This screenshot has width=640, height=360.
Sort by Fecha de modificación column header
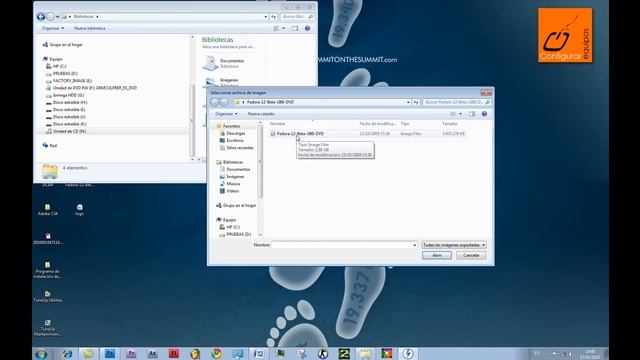378,123
